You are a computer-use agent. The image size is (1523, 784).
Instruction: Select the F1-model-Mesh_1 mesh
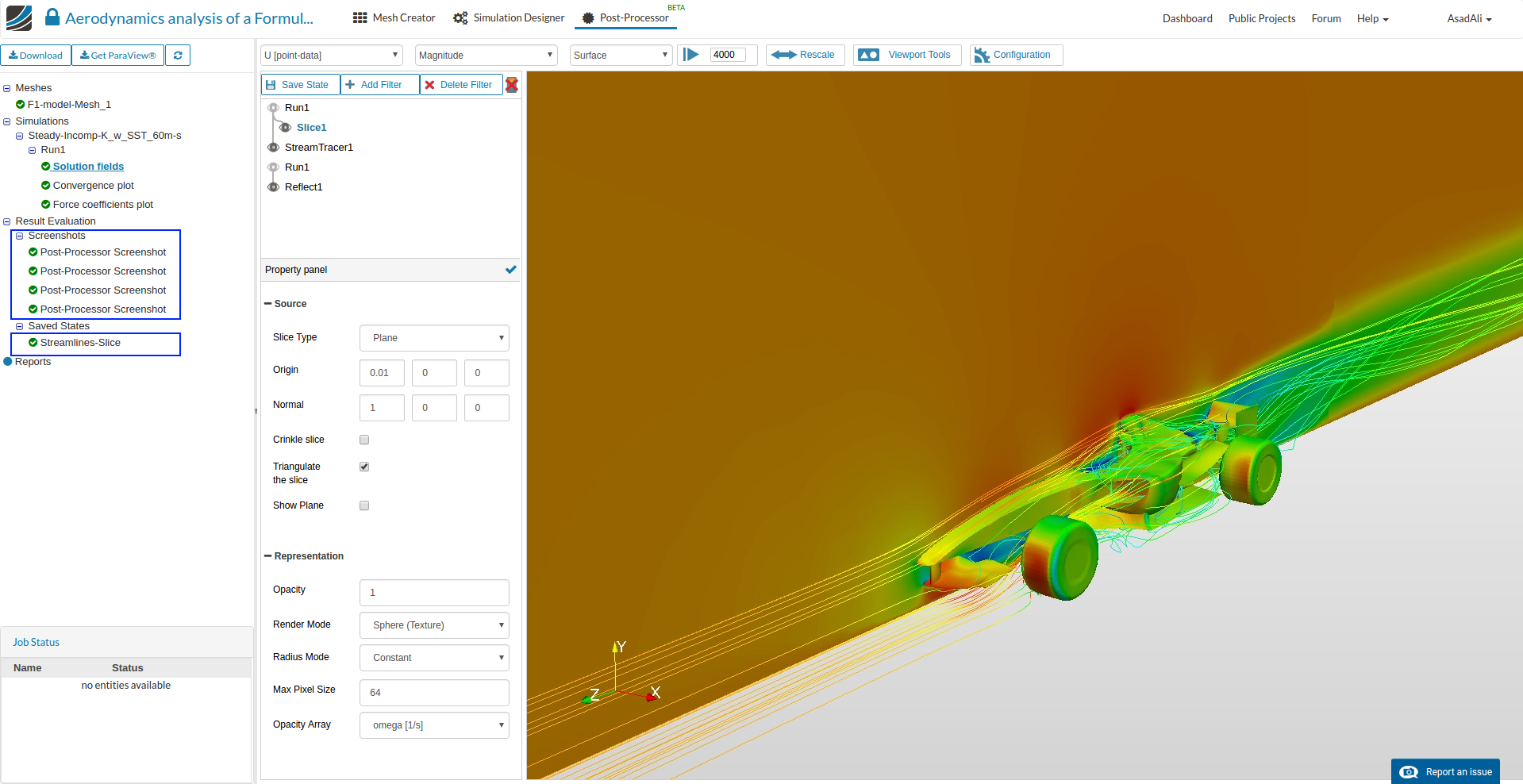(x=69, y=105)
